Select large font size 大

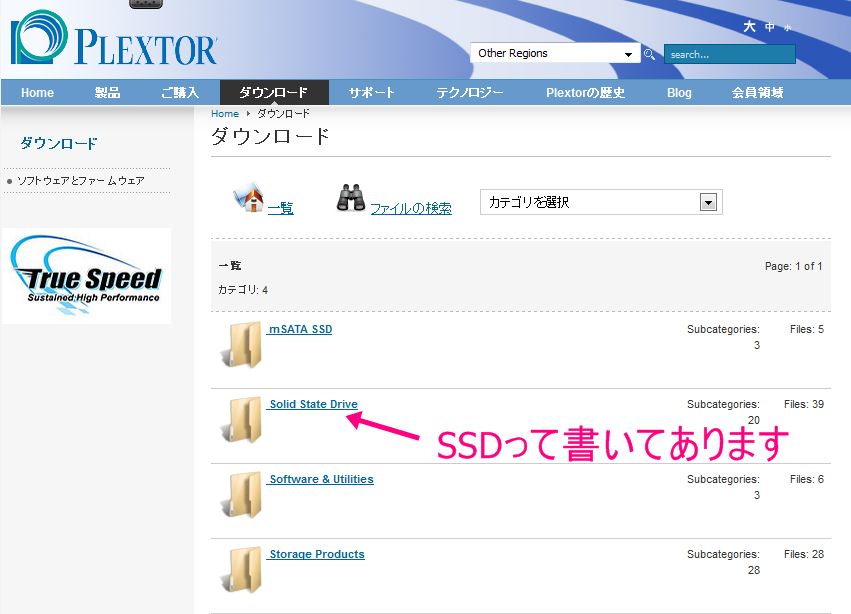click(750, 26)
